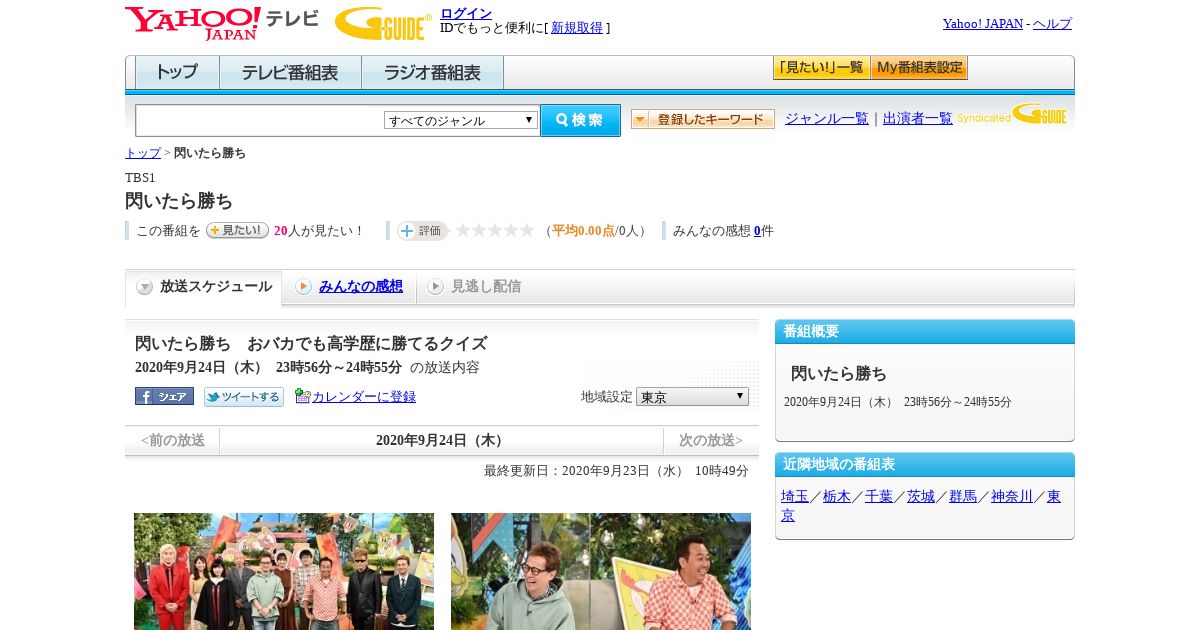Expand 登録したキーワード dropdown
Image resolution: width=1200 pixels, height=630 pixels.
pos(703,119)
